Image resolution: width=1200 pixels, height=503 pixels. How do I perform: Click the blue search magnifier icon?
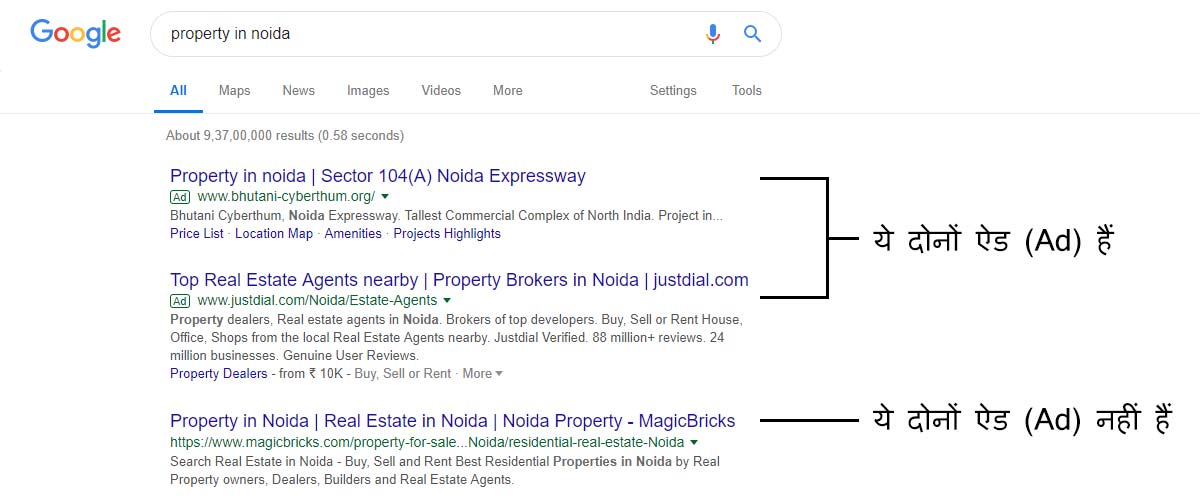coord(753,34)
